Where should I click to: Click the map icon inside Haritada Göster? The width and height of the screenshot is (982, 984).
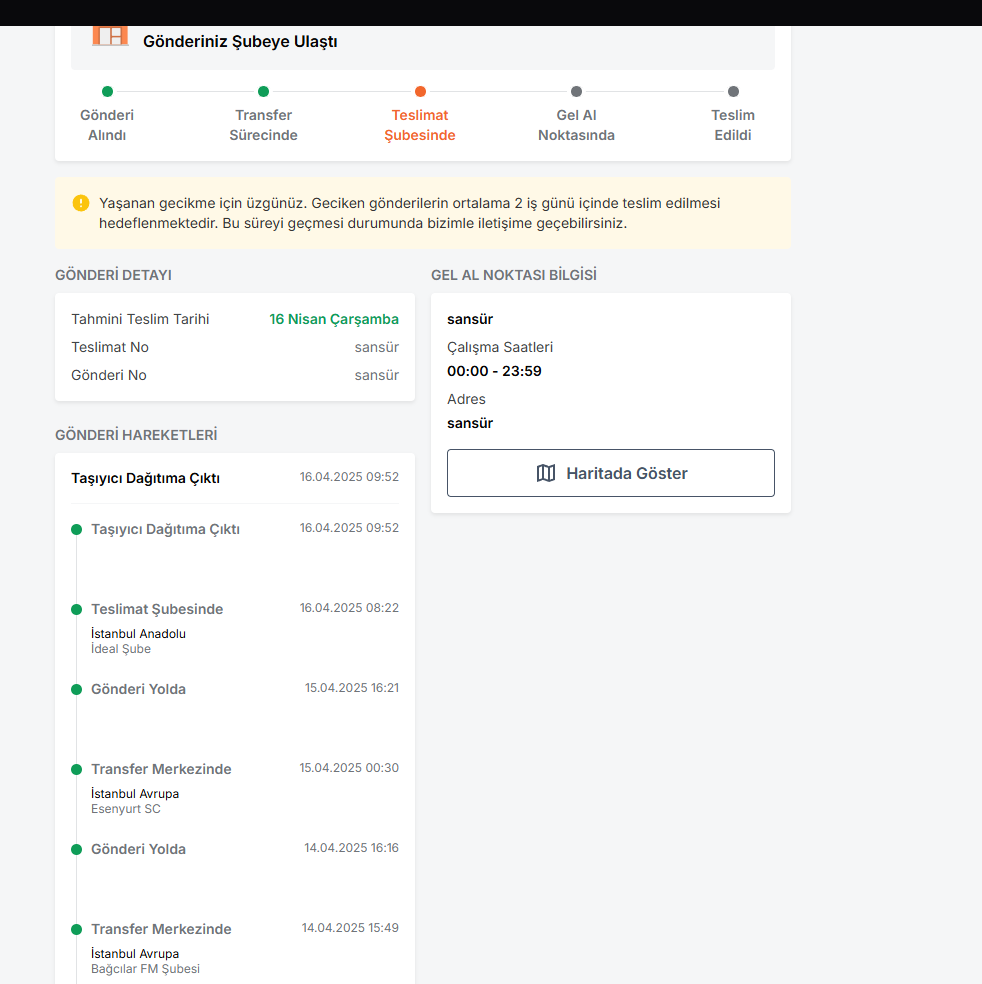click(546, 473)
